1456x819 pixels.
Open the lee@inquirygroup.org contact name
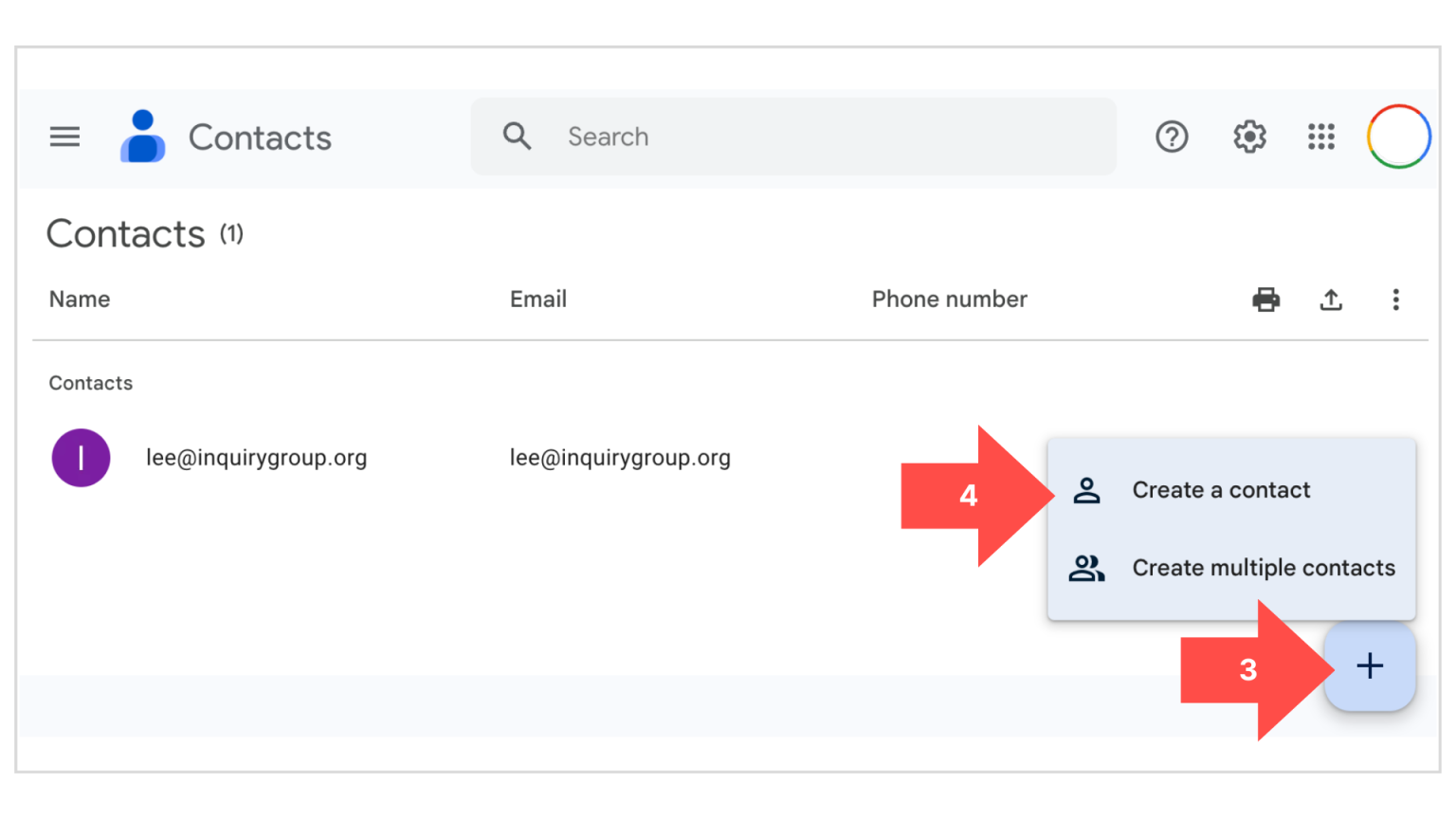pyautogui.click(x=256, y=458)
